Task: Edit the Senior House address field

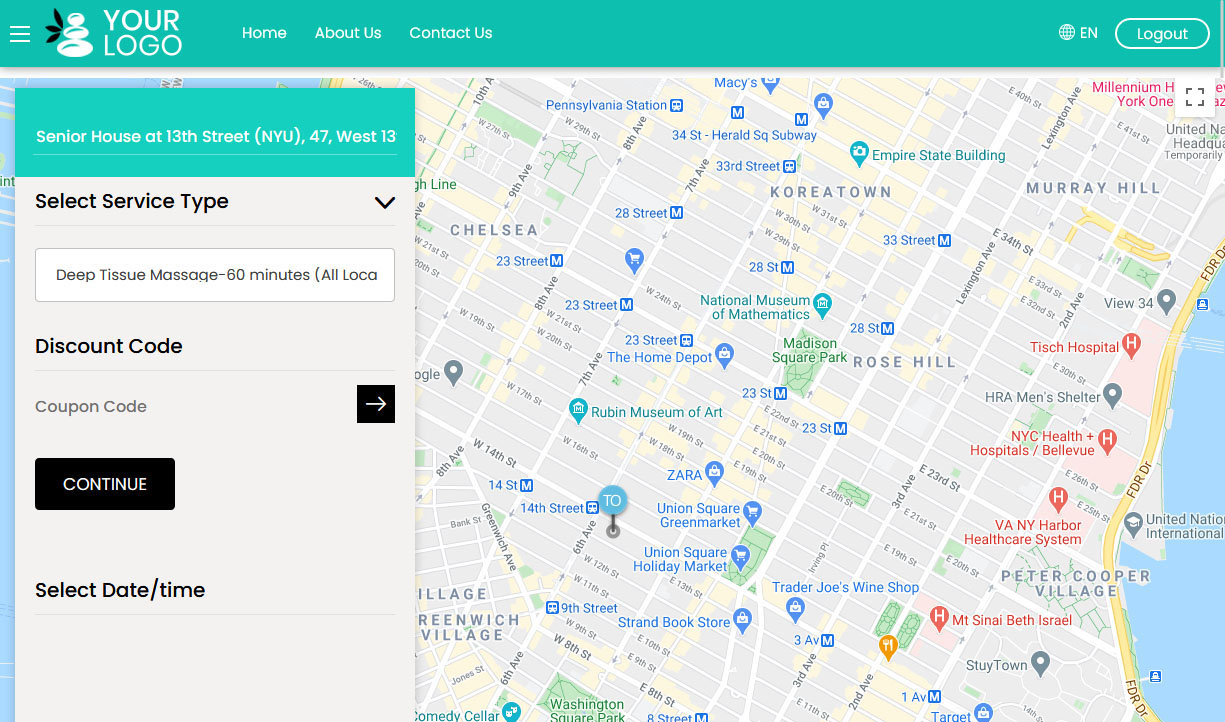Action: pyautogui.click(x=215, y=136)
